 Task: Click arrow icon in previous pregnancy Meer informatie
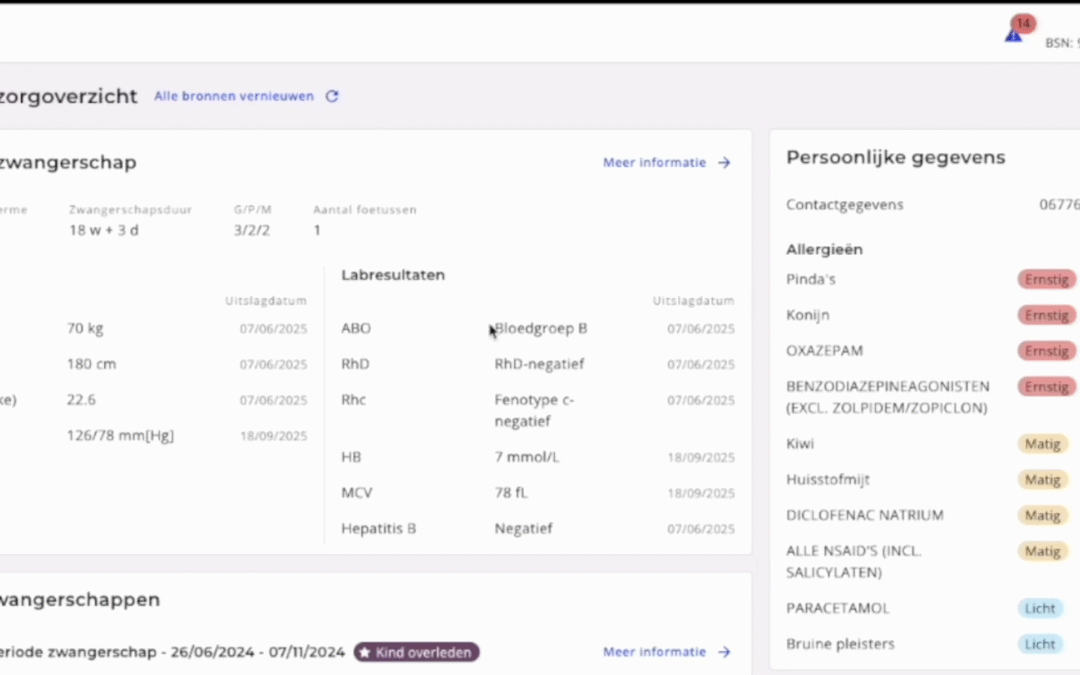[725, 652]
